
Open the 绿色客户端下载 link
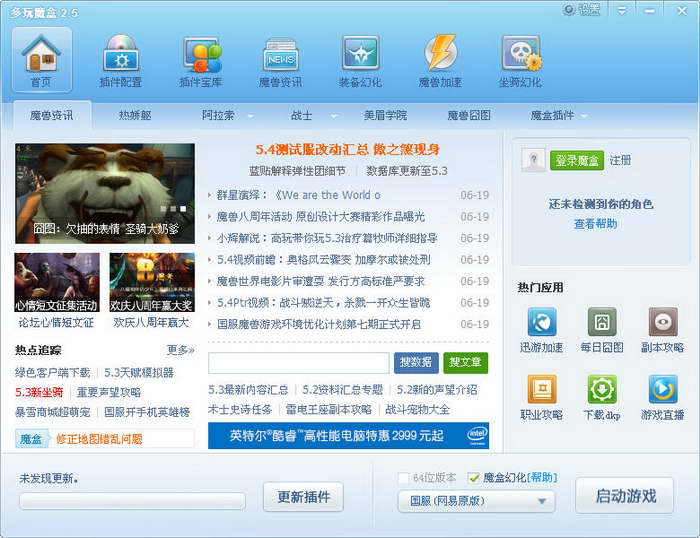click(x=52, y=373)
